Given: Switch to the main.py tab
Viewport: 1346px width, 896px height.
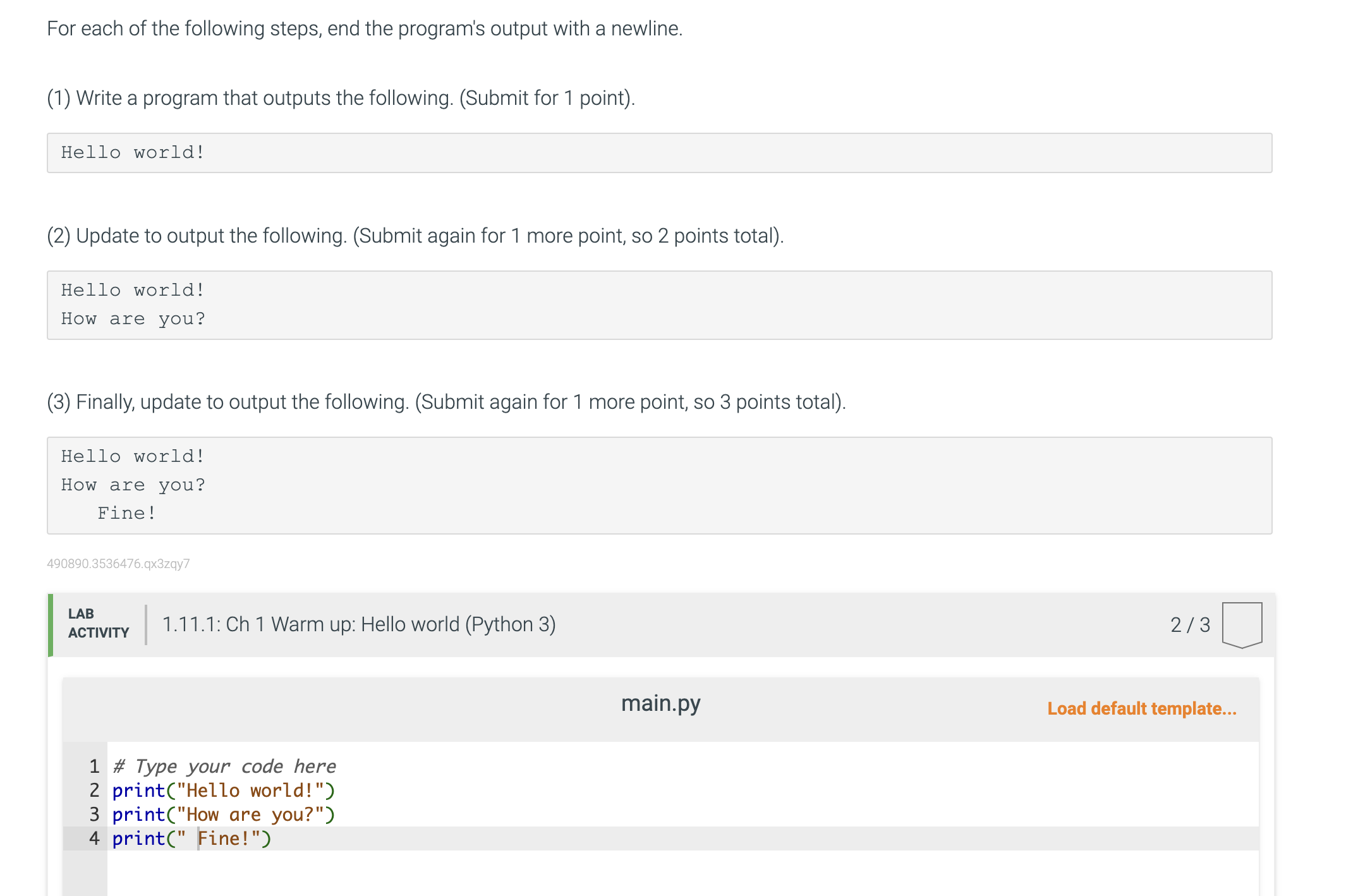Looking at the screenshot, I should pyautogui.click(x=660, y=703).
